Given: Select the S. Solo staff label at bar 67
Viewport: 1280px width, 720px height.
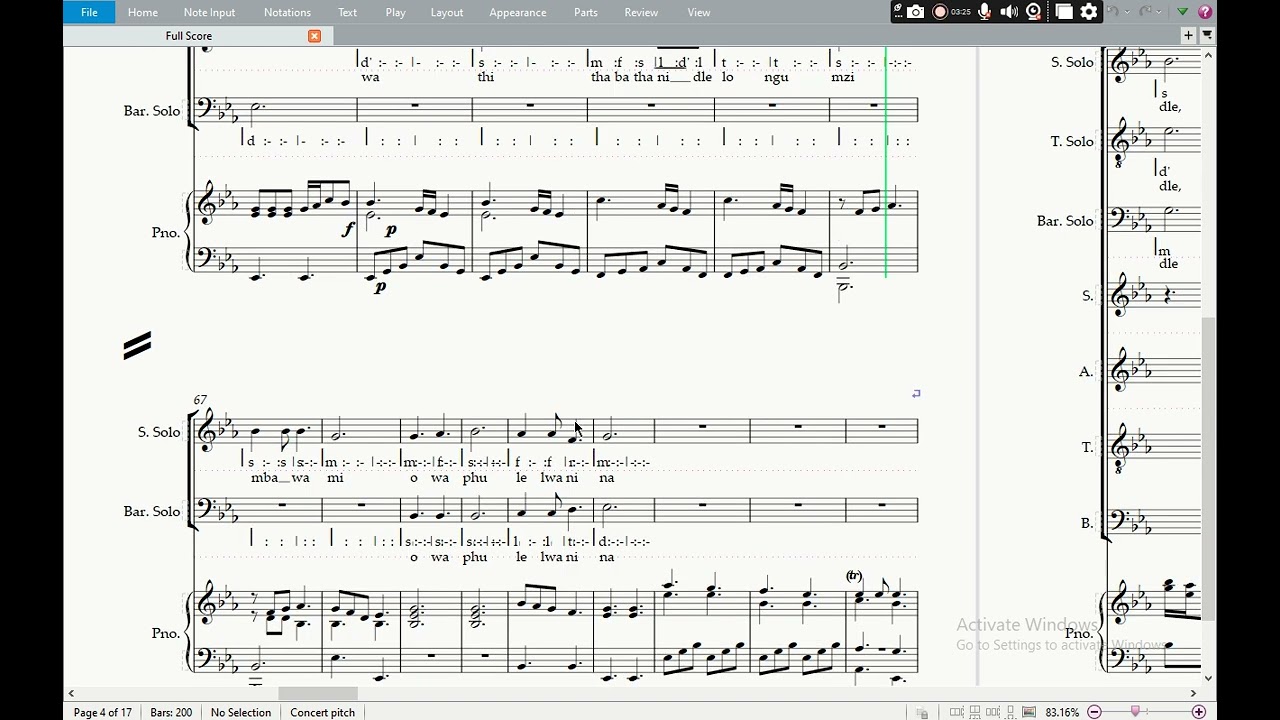Looking at the screenshot, I should tap(160, 432).
